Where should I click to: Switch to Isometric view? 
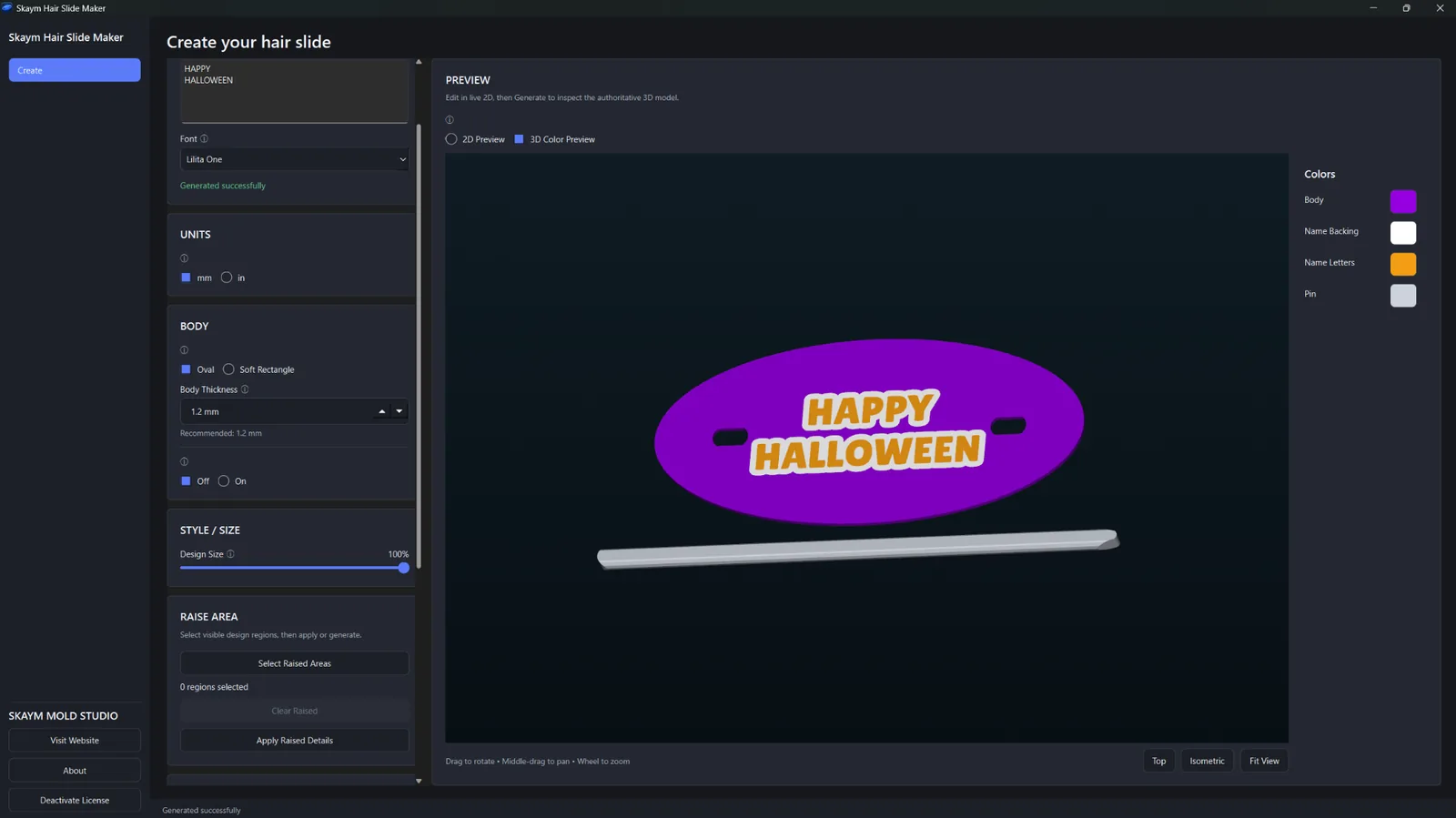click(x=1208, y=762)
